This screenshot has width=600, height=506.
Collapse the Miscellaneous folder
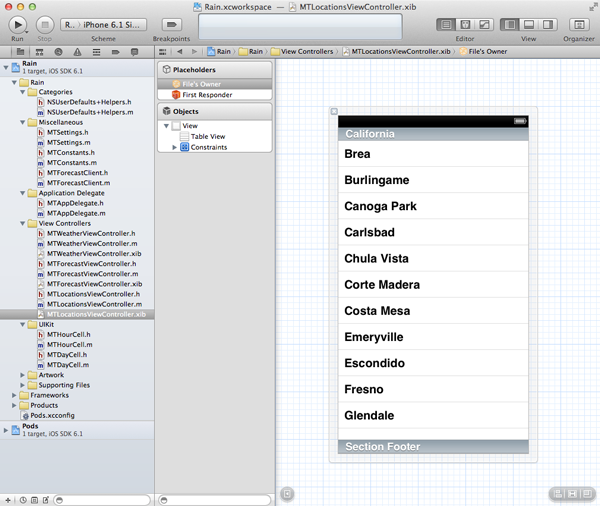pos(23,122)
